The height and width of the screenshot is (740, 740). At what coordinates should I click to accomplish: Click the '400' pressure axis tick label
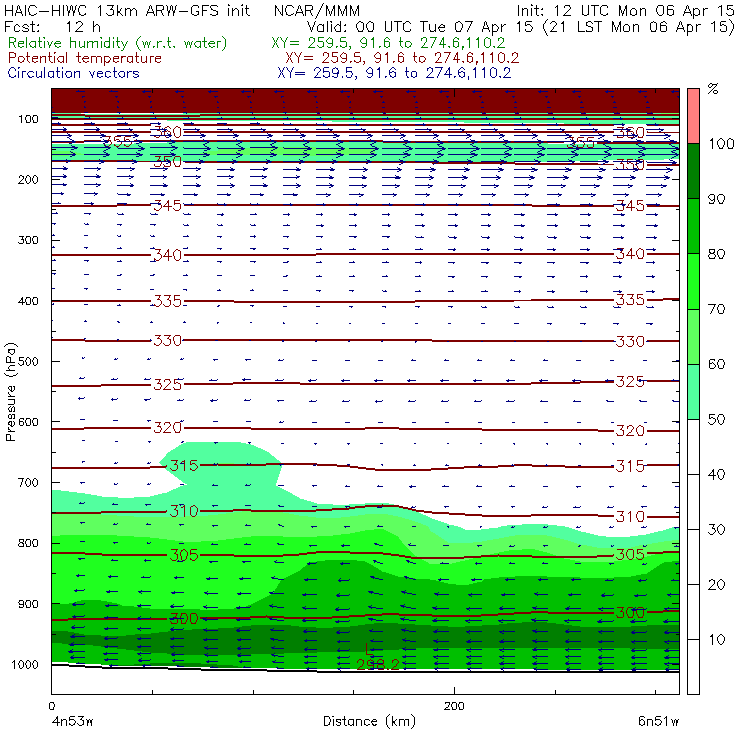[28, 301]
